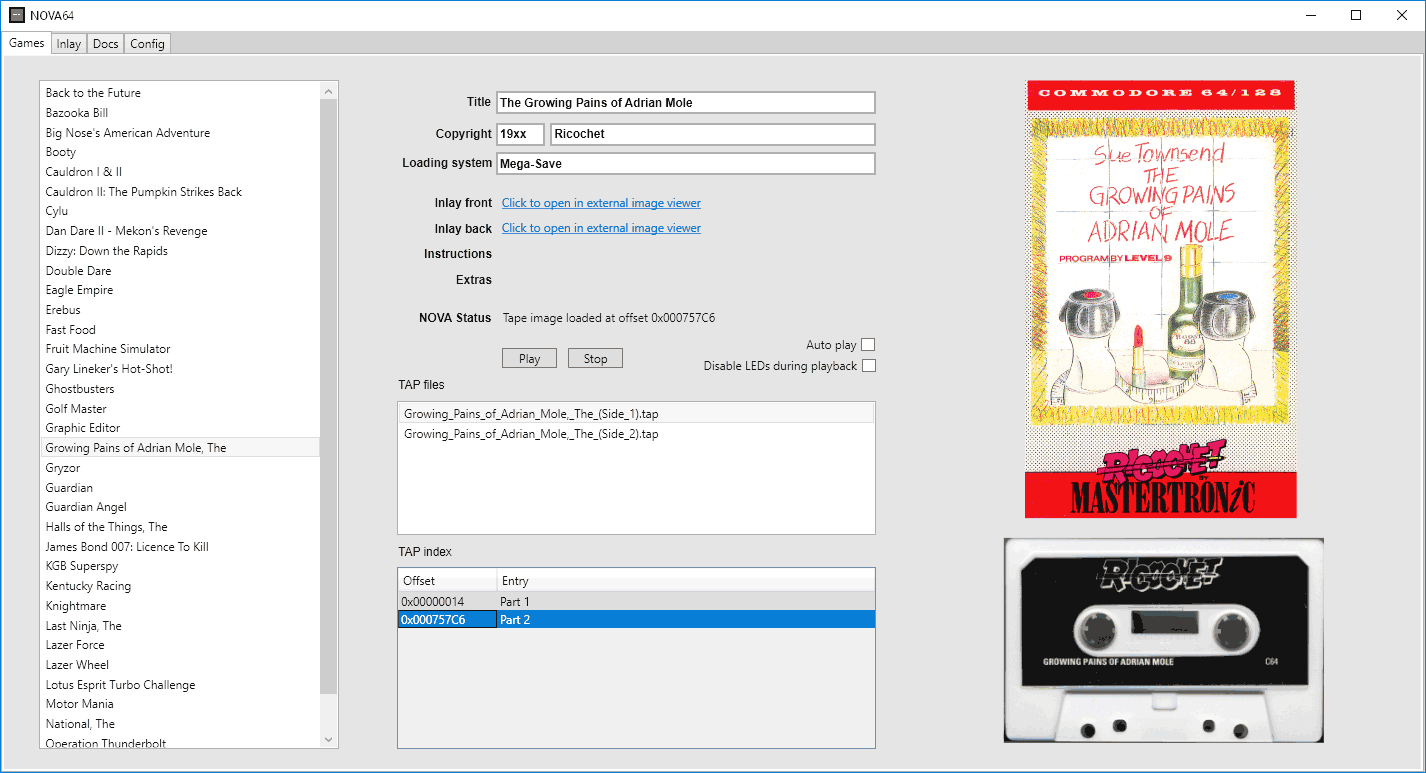Click the NOVA64 app icon in title bar
This screenshot has width=1426, height=773.
pyautogui.click(x=17, y=15)
